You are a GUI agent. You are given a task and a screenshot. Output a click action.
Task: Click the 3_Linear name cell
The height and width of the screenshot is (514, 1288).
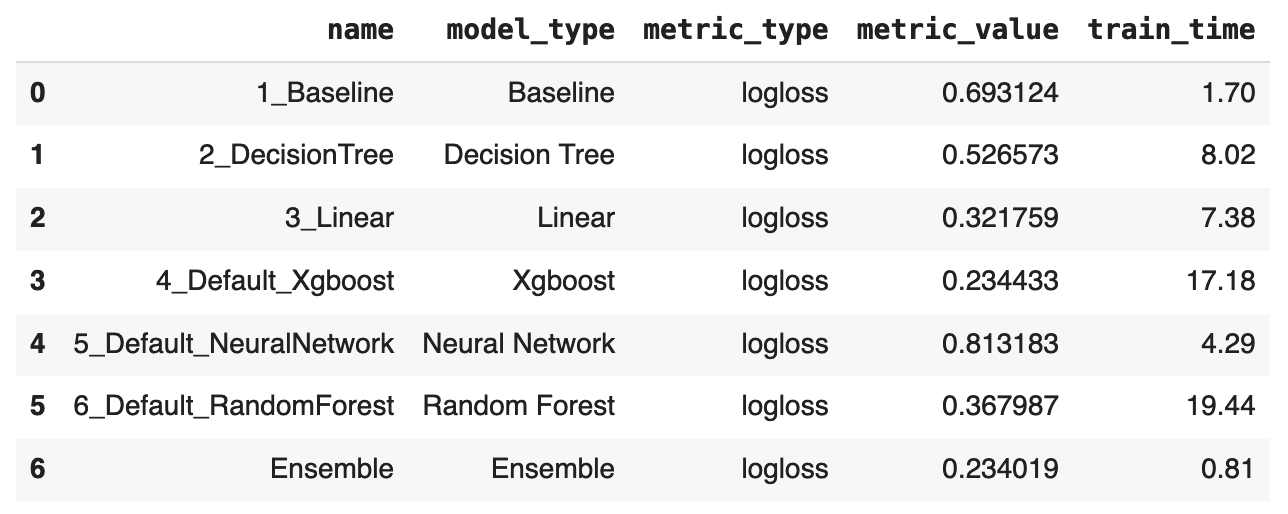pos(339,218)
